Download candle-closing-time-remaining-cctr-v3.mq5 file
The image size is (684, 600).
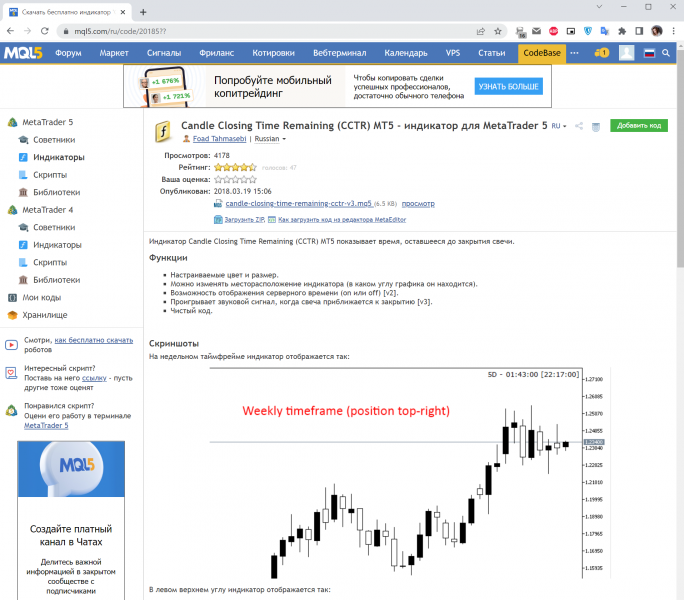(x=298, y=203)
